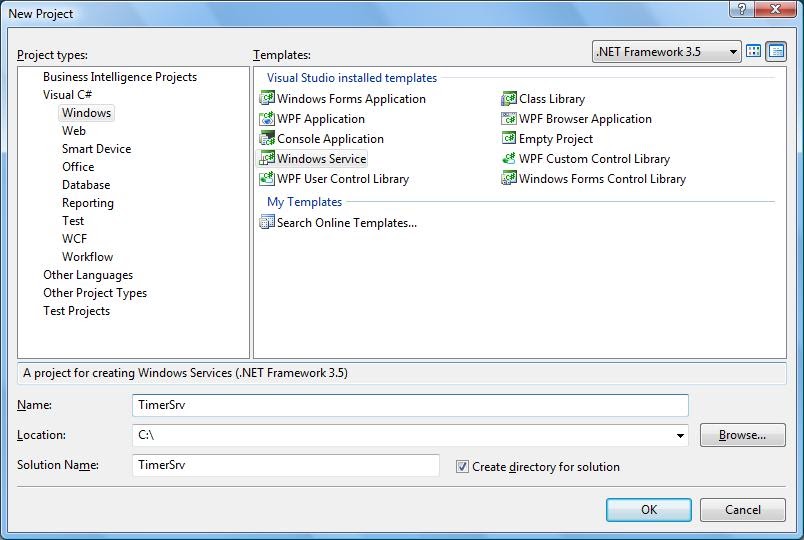Select Web under Visual C#
Viewport: 804px width, 540px height.
click(74, 131)
